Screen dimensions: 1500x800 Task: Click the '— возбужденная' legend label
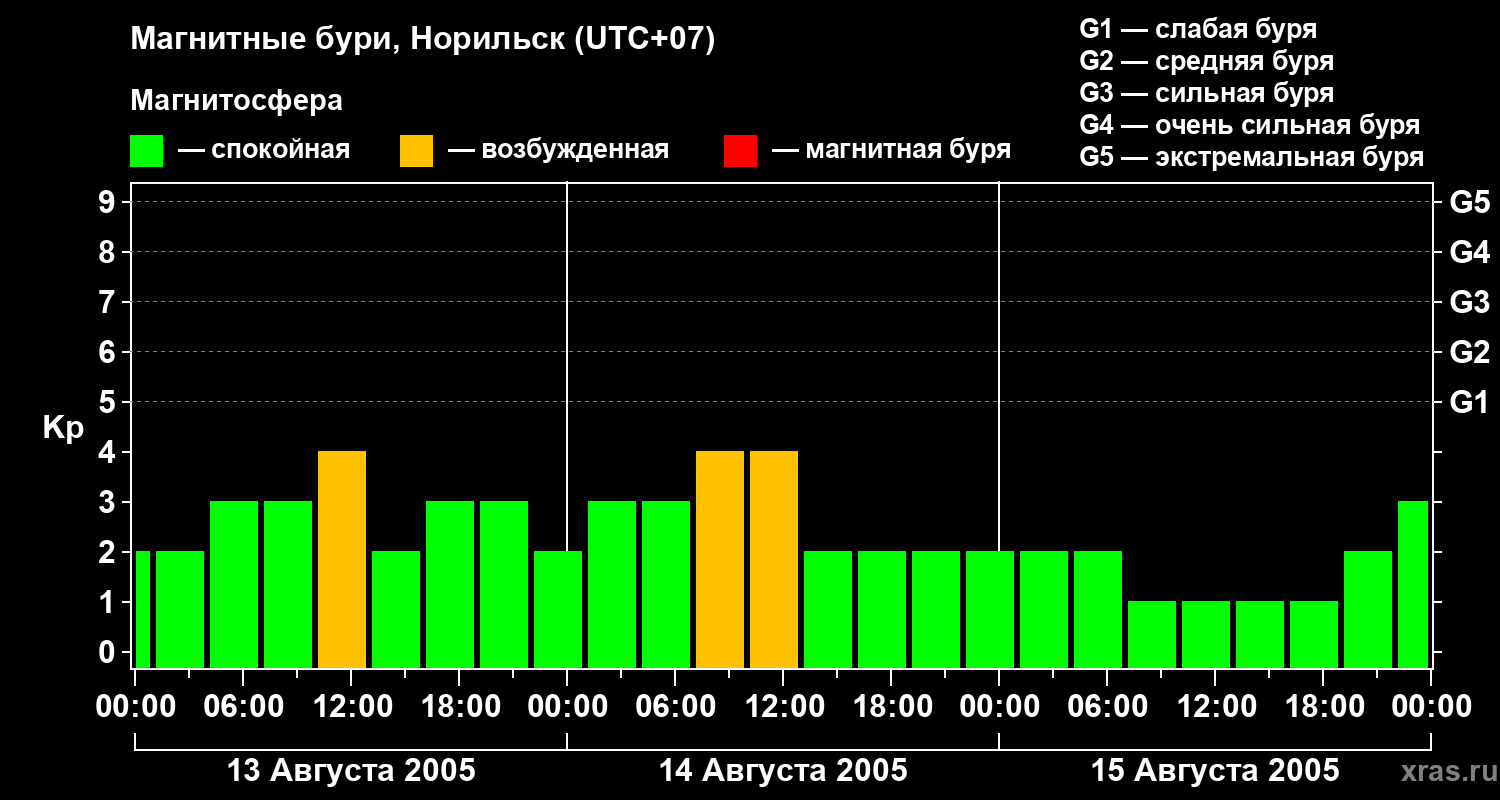[558, 150]
